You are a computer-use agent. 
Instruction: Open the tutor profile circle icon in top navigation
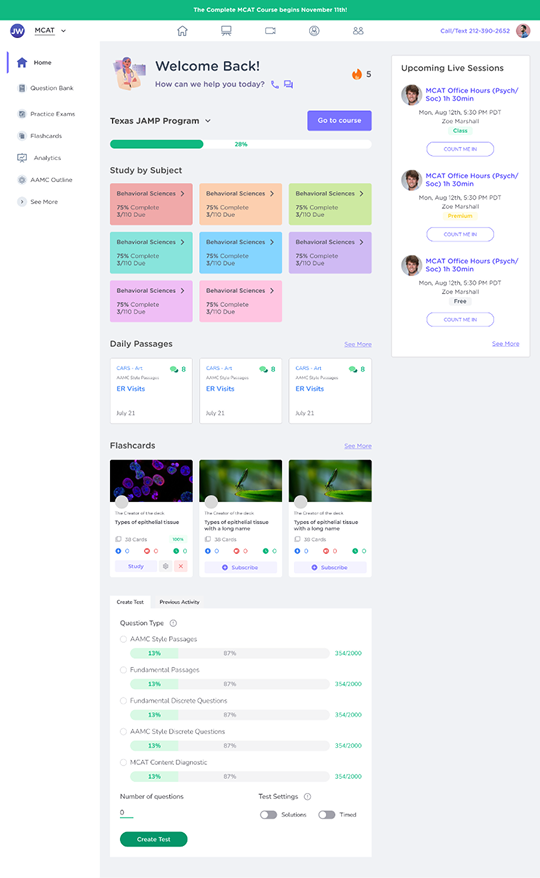coord(314,31)
